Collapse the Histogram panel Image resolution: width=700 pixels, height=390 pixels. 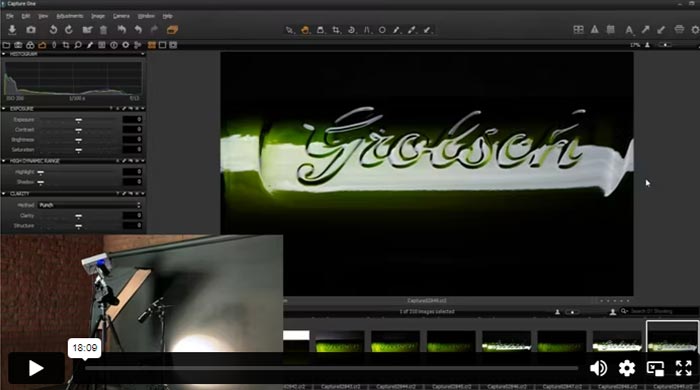point(4,54)
